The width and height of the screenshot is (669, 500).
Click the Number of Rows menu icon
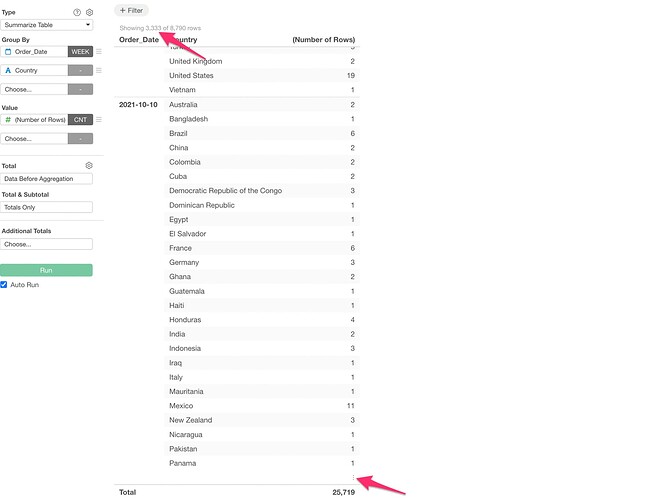[98, 120]
